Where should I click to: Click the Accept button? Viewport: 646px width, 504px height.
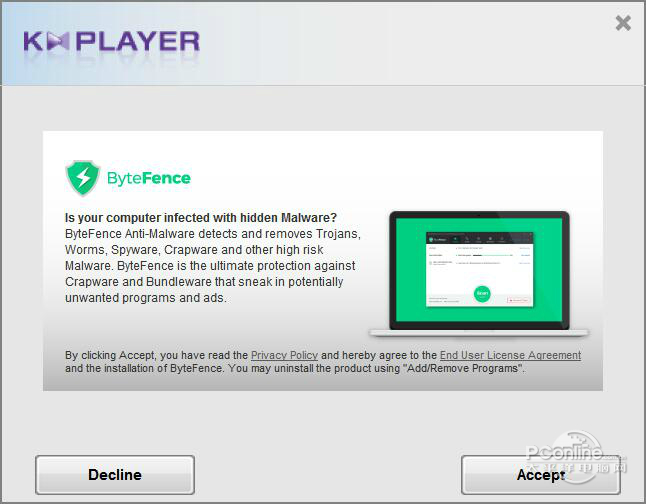(541, 475)
